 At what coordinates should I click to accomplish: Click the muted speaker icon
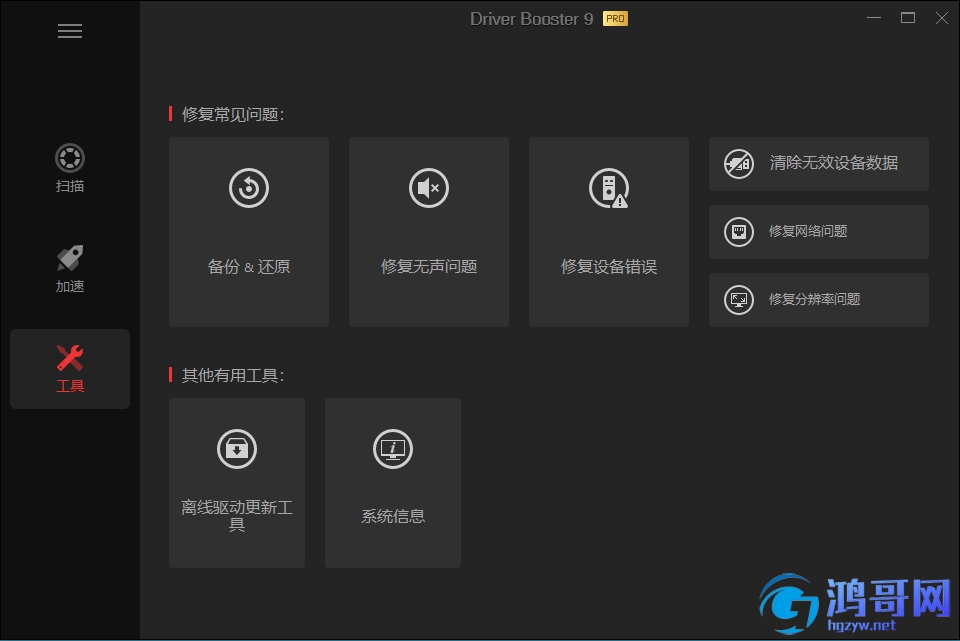pos(429,188)
